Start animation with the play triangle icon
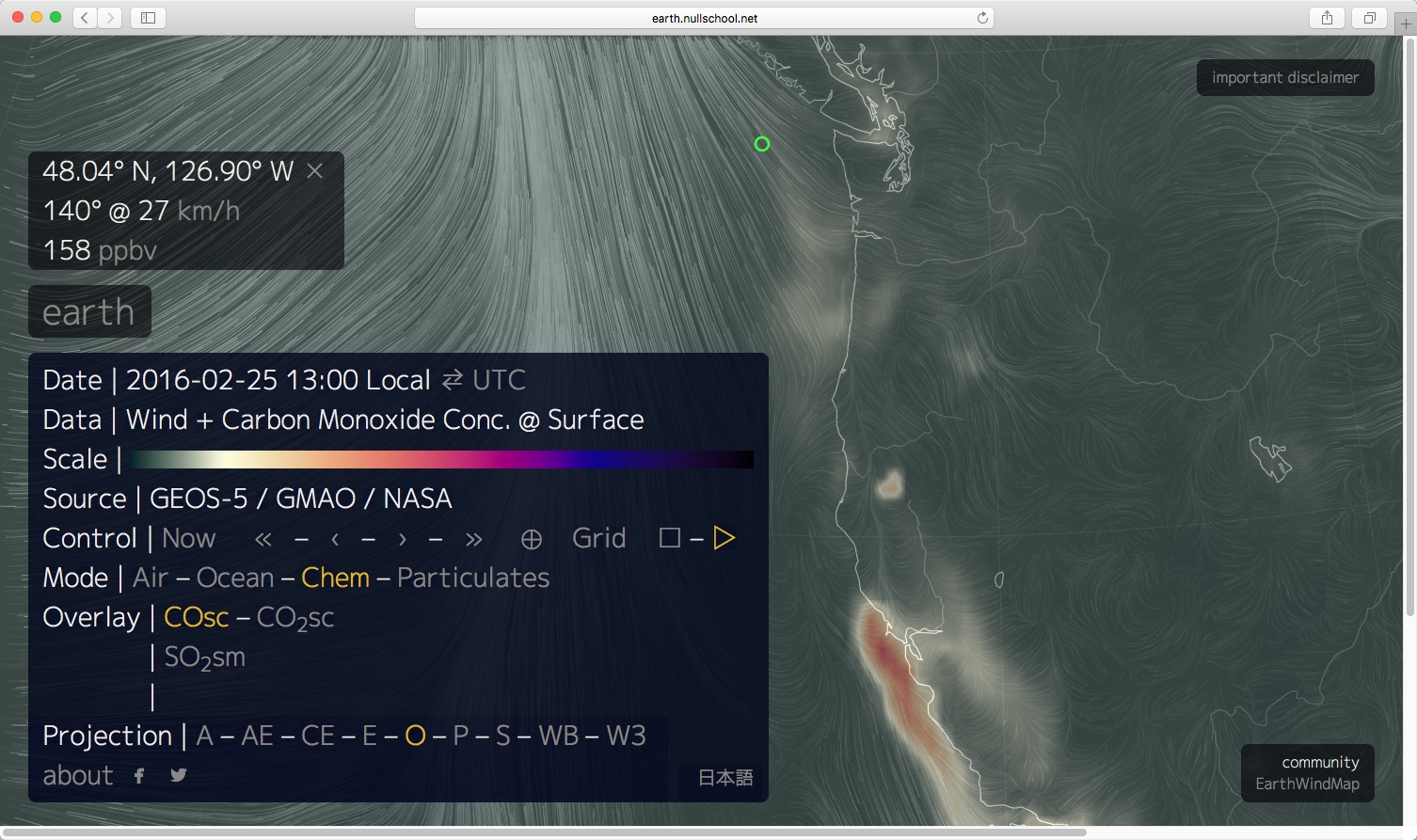Screen dimensions: 1417x840 tap(724, 538)
